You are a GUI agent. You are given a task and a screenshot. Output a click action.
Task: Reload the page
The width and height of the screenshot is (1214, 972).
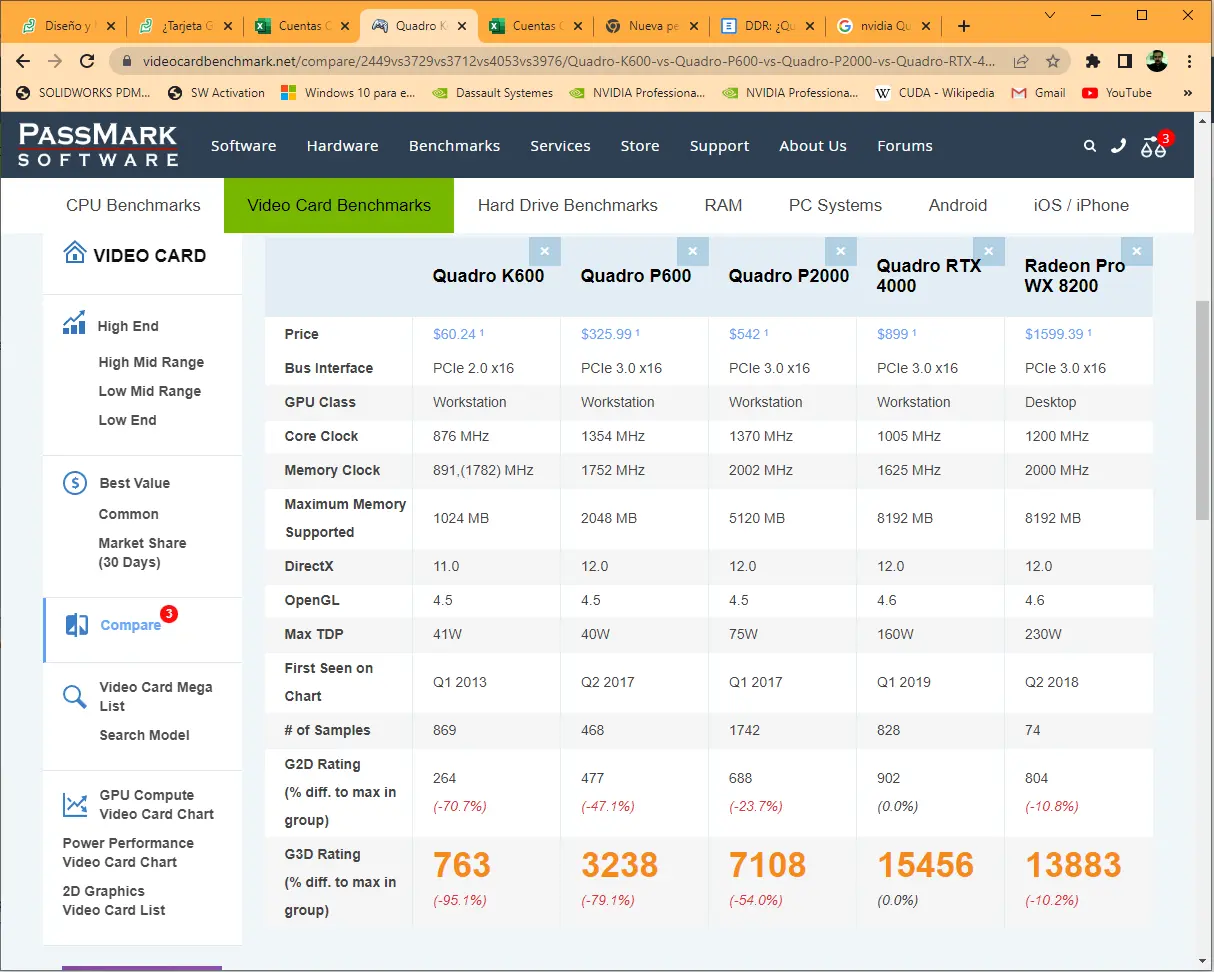(x=87, y=61)
